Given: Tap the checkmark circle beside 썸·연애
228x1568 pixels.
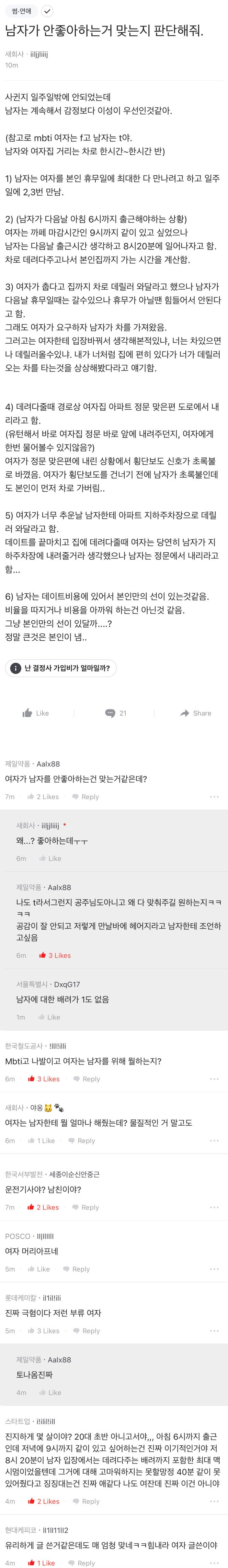Looking at the screenshot, I should [x=47, y=11].
